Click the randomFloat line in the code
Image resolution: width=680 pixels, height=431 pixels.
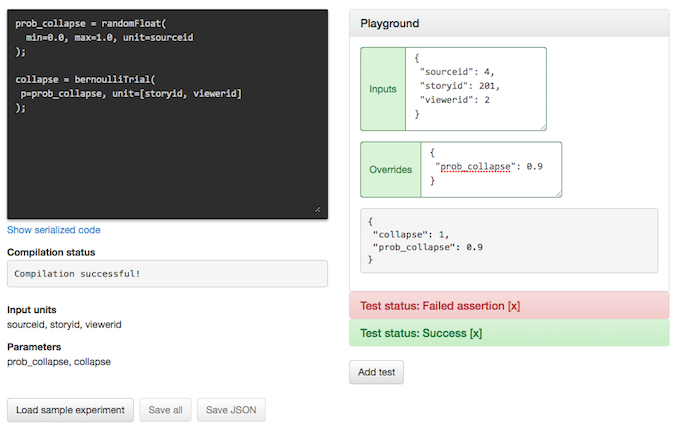pyautogui.click(x=91, y=23)
